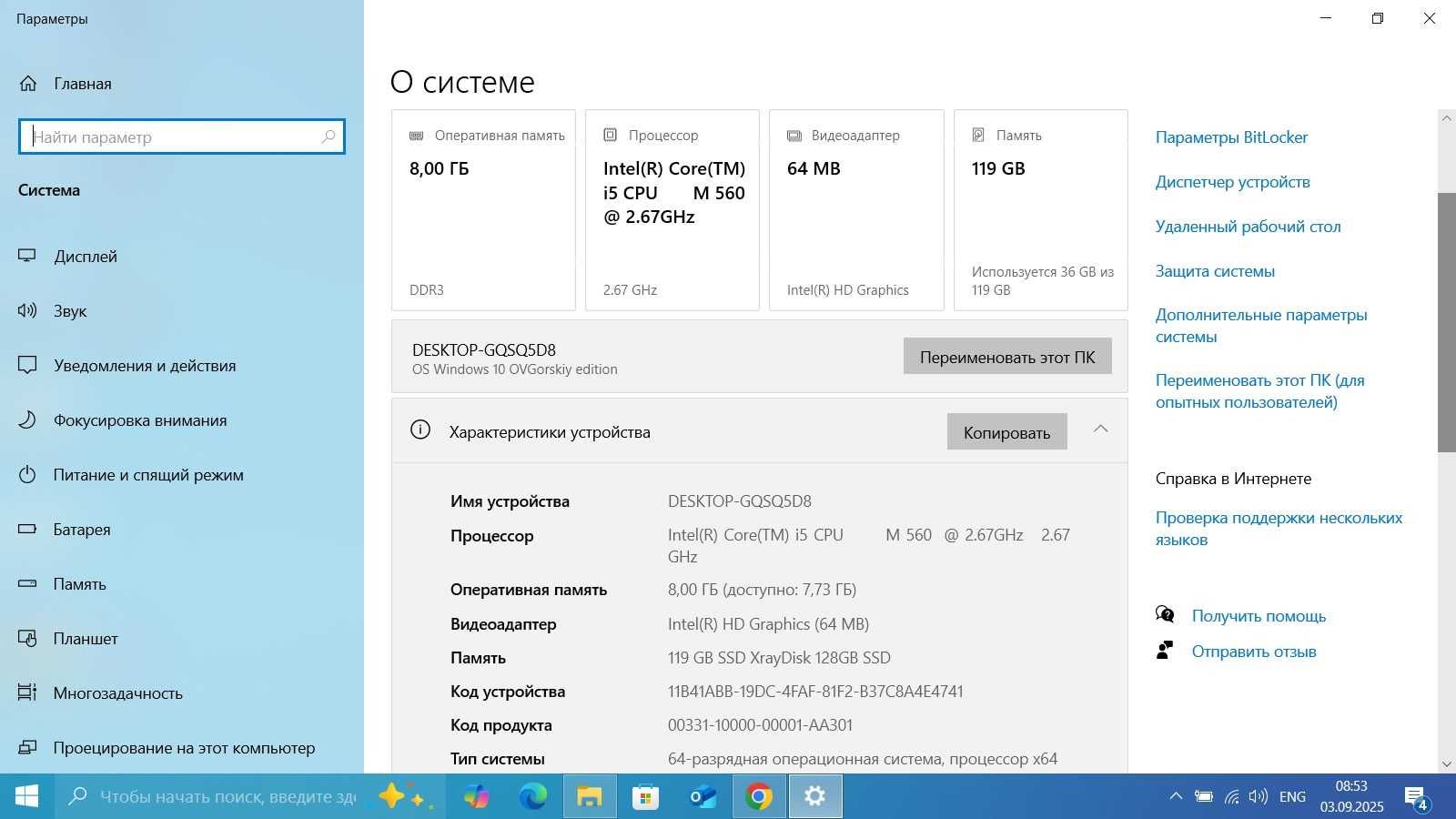This screenshot has width=1456, height=819.
Task: Open File Explorer from taskbar
Action: point(590,797)
